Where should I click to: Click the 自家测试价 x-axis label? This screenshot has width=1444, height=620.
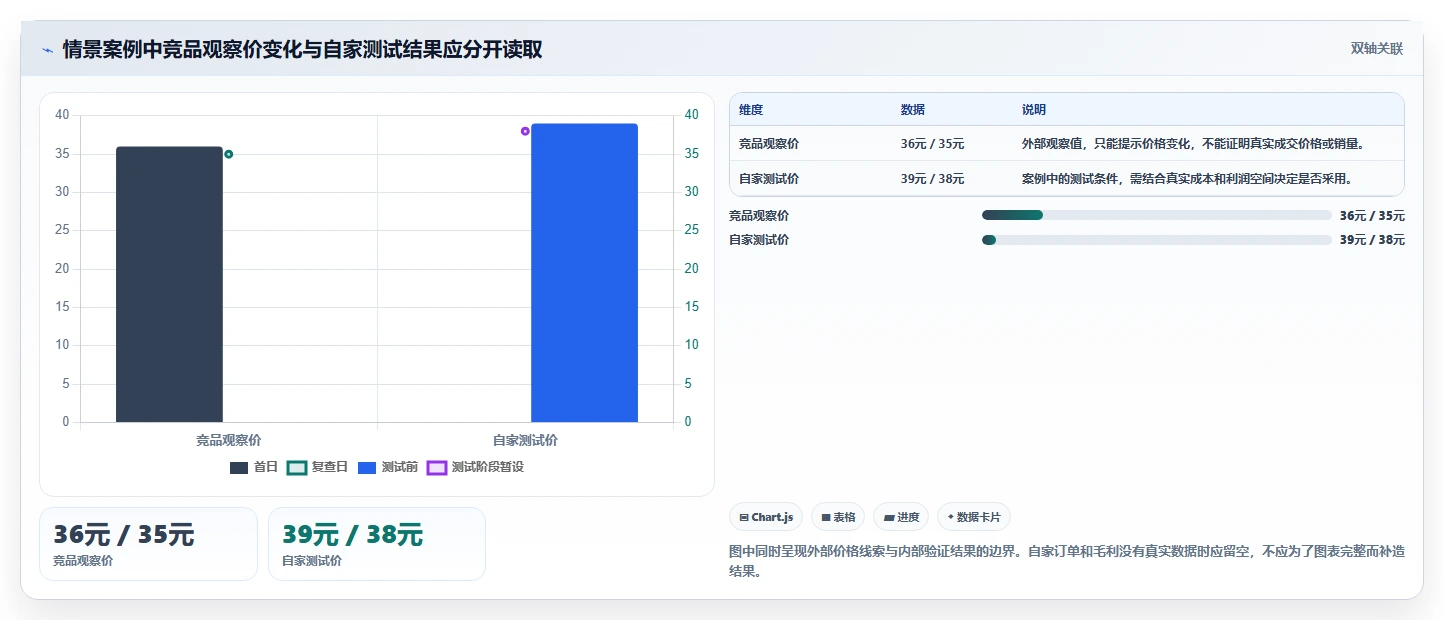525,440
